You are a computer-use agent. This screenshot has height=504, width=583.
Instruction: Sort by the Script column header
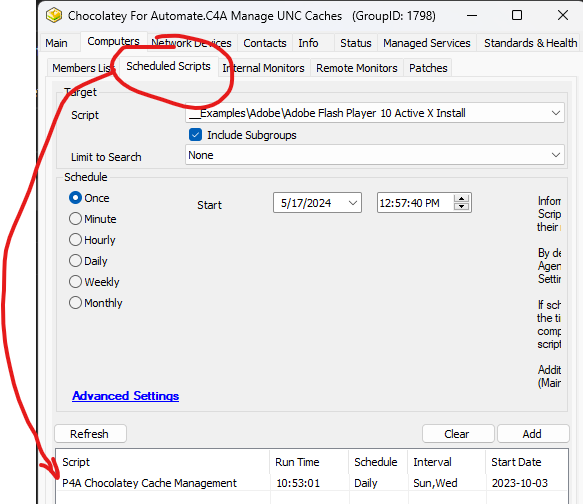tap(163, 462)
